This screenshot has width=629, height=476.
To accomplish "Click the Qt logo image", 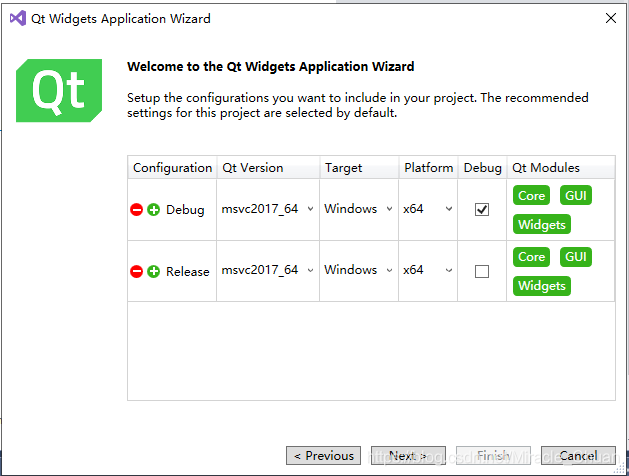I will pos(59,91).
